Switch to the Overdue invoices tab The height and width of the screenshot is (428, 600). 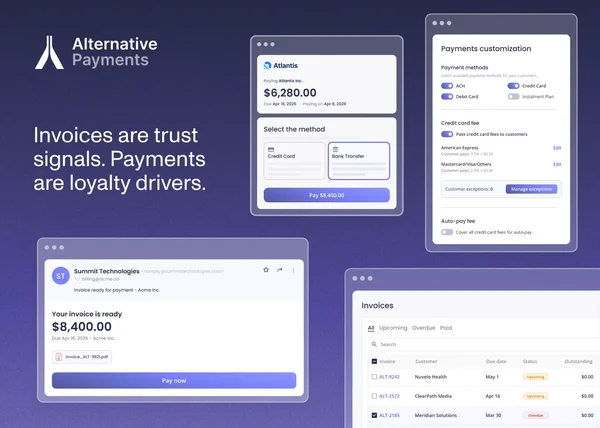pos(423,328)
